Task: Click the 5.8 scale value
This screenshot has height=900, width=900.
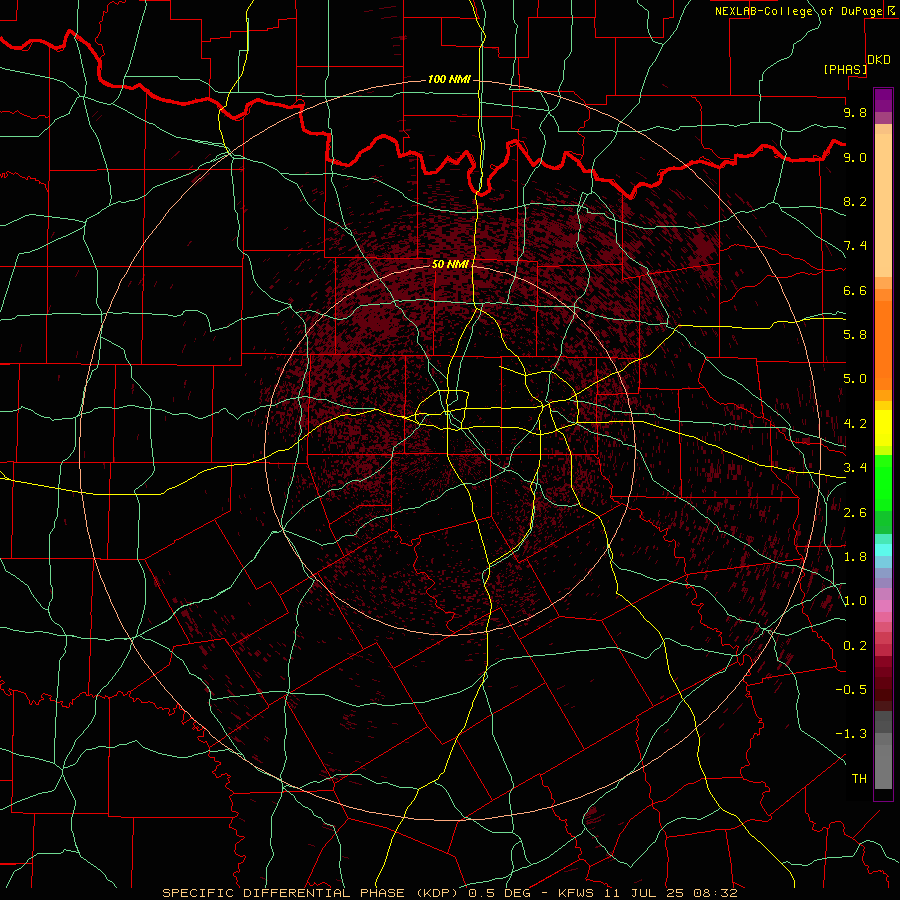Action: [855, 335]
